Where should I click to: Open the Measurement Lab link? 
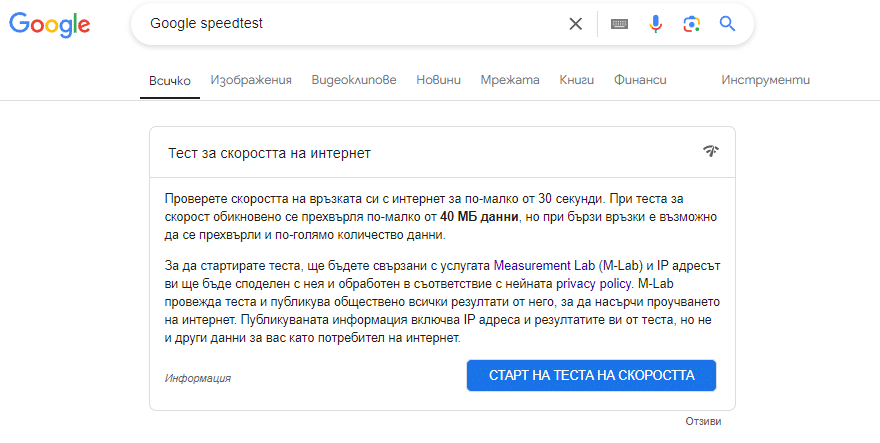[x=544, y=266]
